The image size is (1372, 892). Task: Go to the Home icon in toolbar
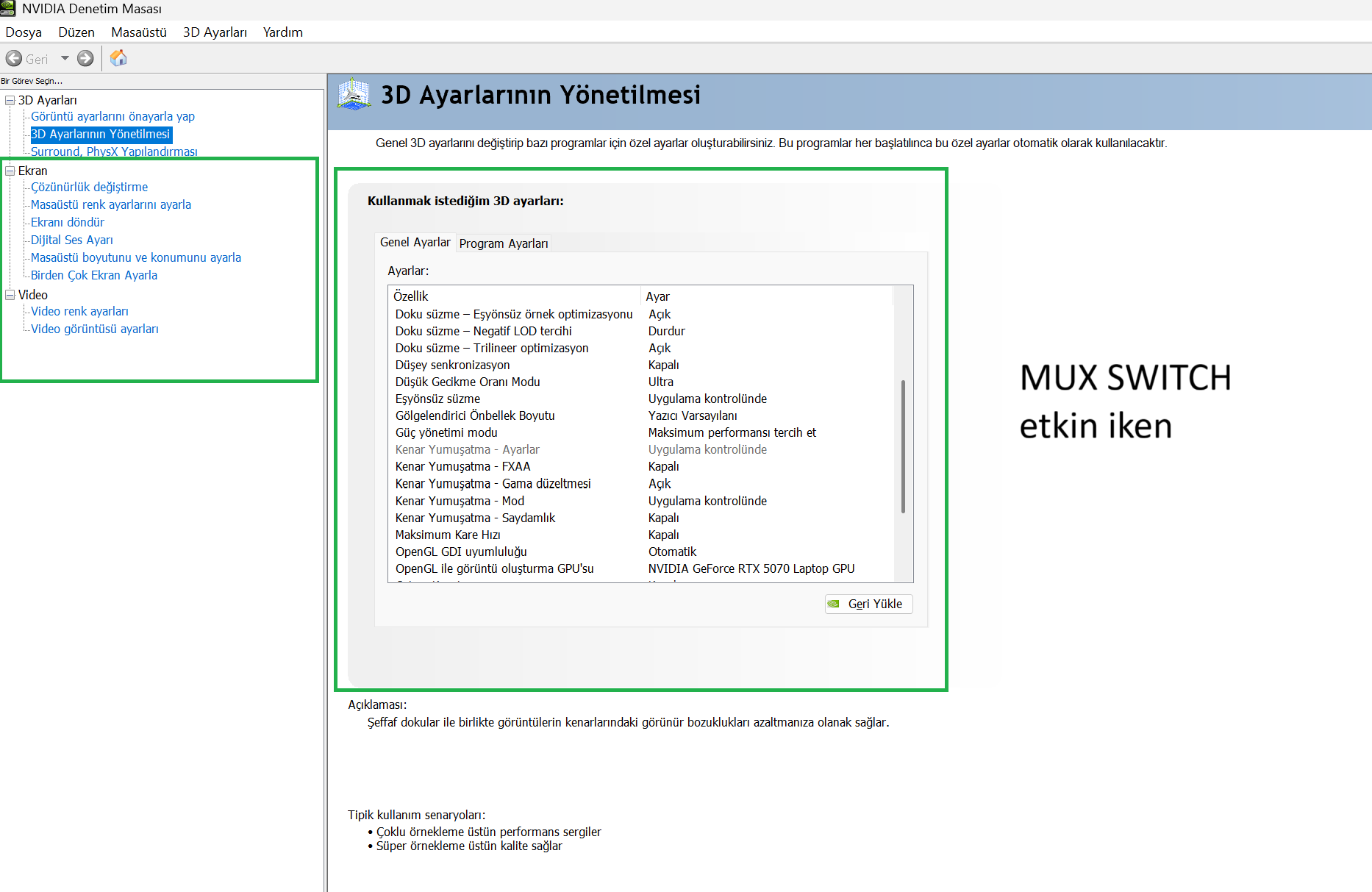click(x=118, y=58)
